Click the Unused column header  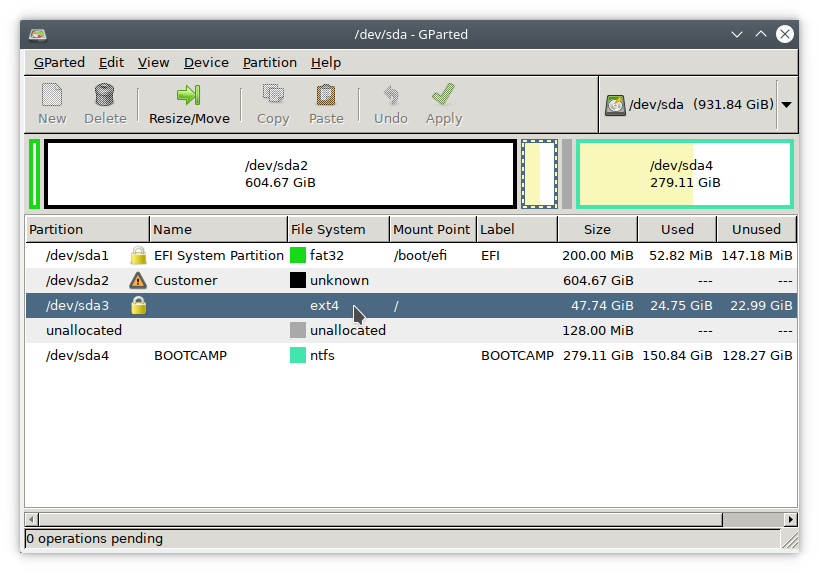tap(755, 229)
